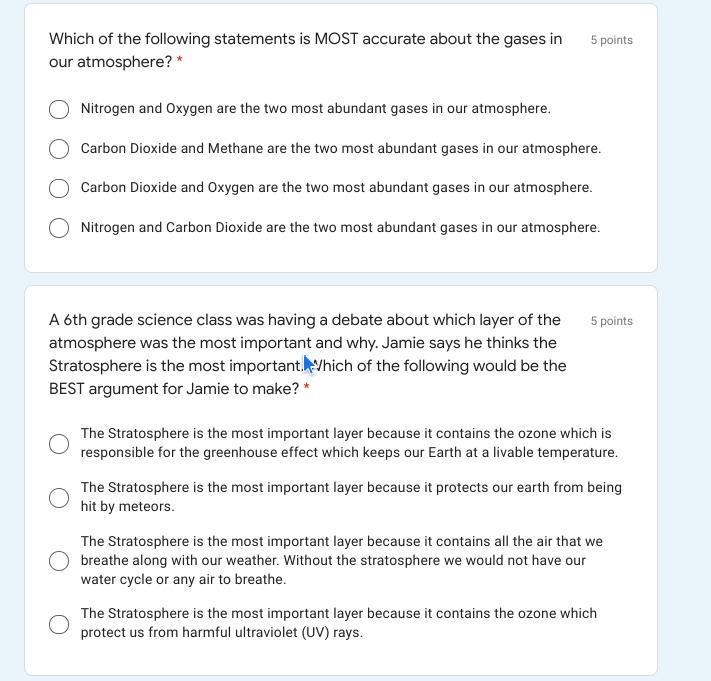The image size is (711, 681).
Task: Choose the Carbon Dioxide and Methane radio circle
Action: (x=59, y=149)
